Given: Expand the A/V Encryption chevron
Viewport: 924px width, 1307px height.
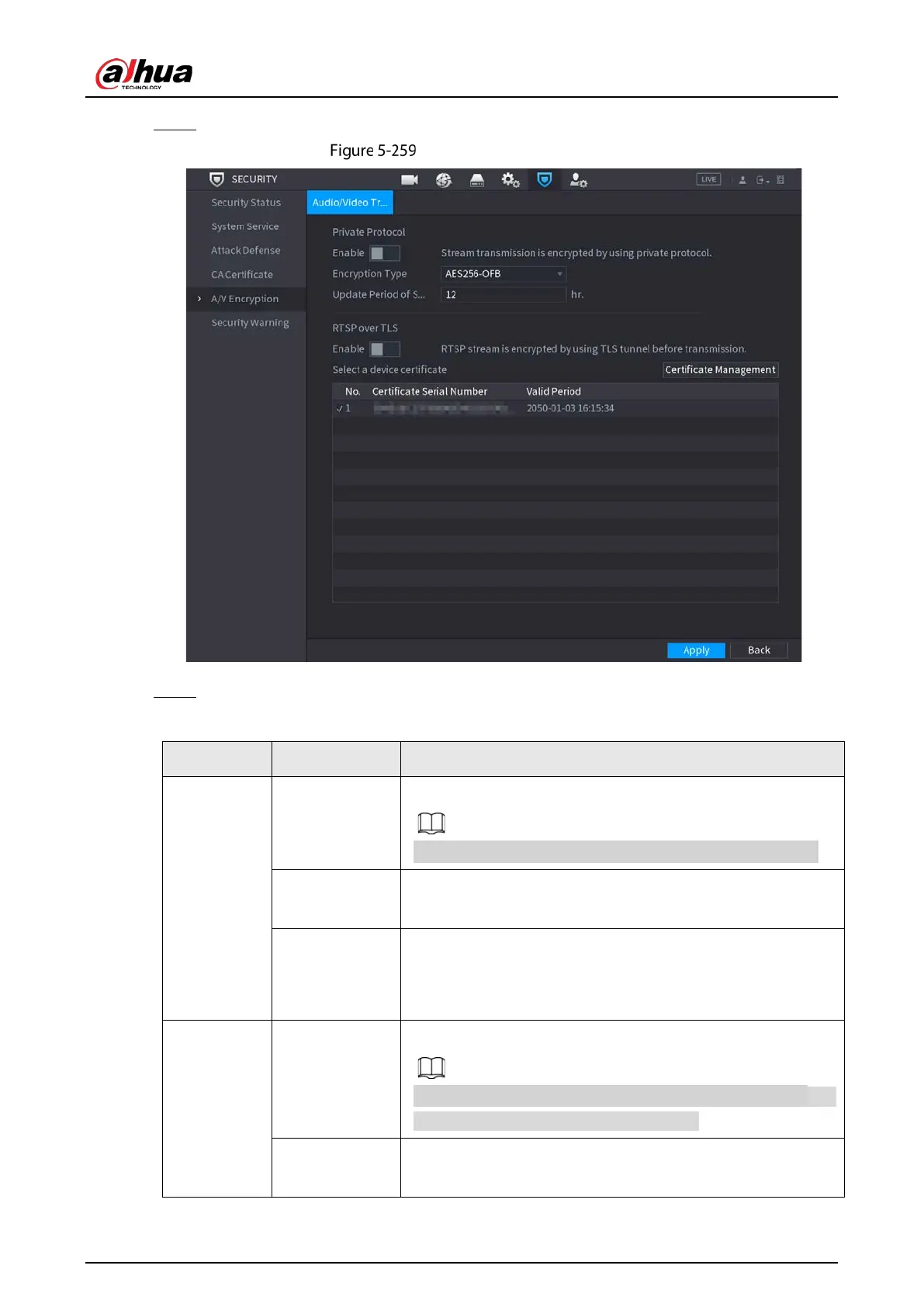Looking at the screenshot, I should coord(199,299).
